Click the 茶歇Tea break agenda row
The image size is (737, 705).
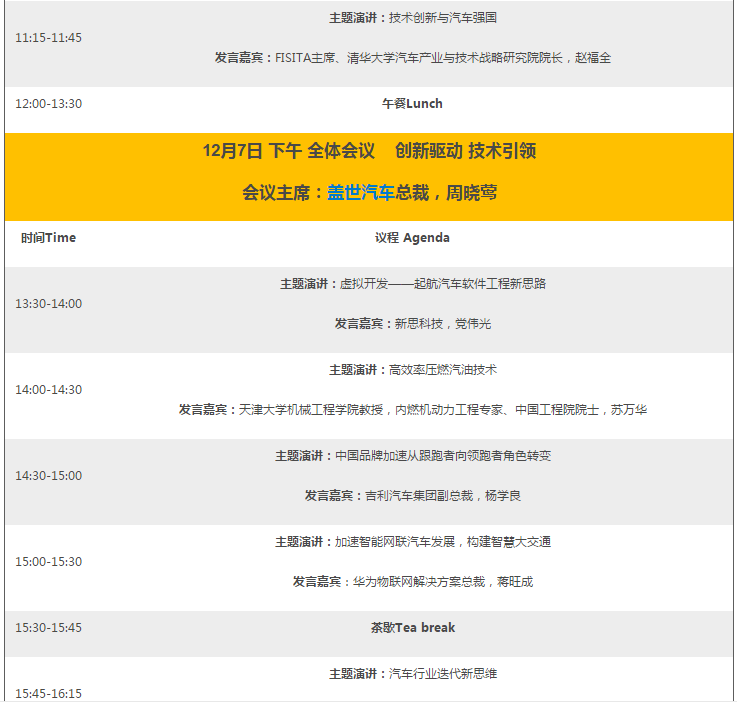pyautogui.click(x=412, y=628)
